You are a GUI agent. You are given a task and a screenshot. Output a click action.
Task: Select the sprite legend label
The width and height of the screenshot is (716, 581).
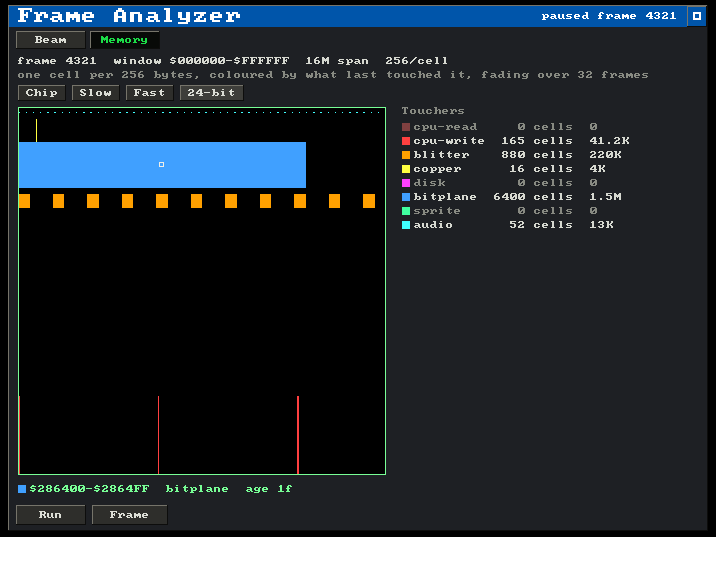click(437, 211)
